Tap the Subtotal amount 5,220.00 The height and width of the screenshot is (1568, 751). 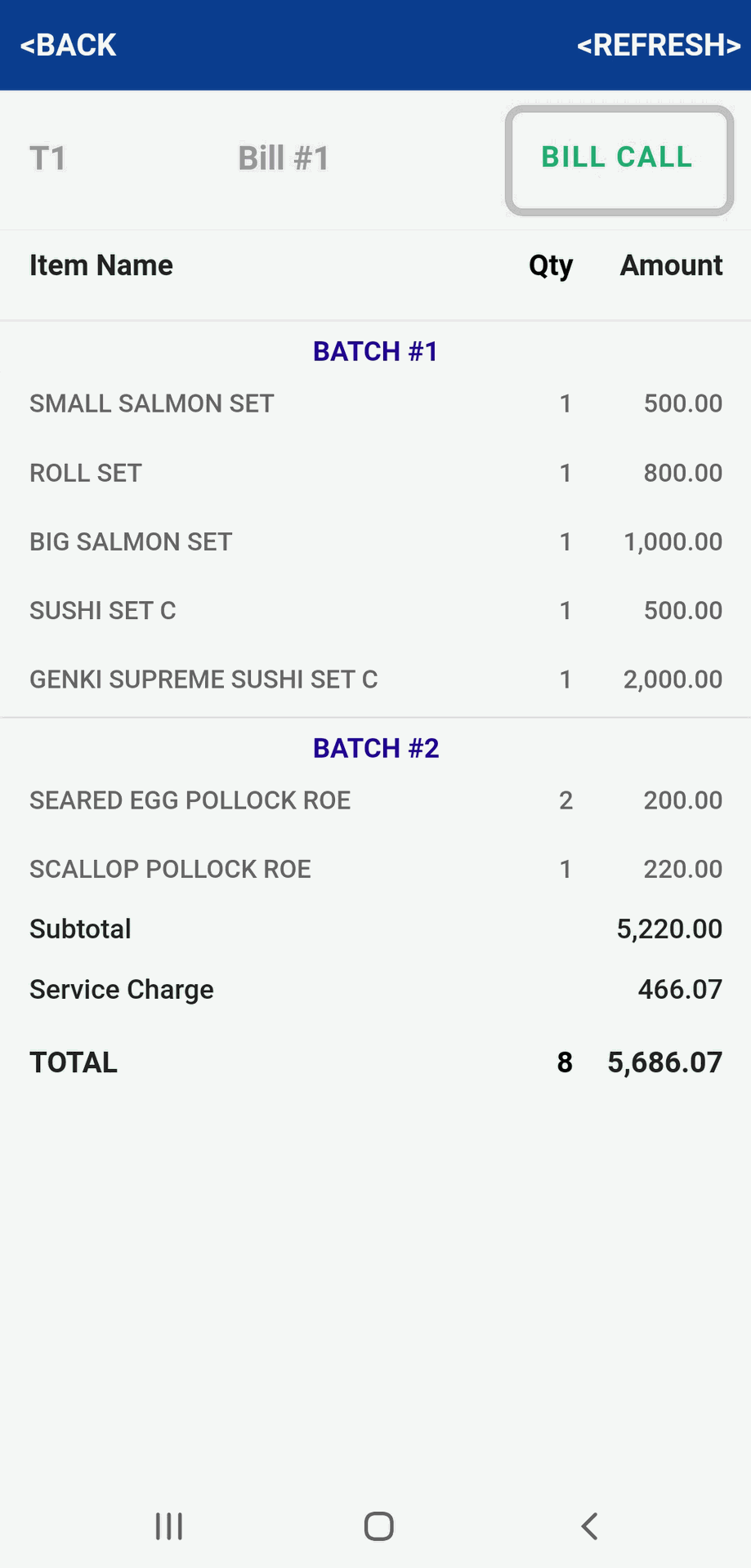[x=669, y=929]
